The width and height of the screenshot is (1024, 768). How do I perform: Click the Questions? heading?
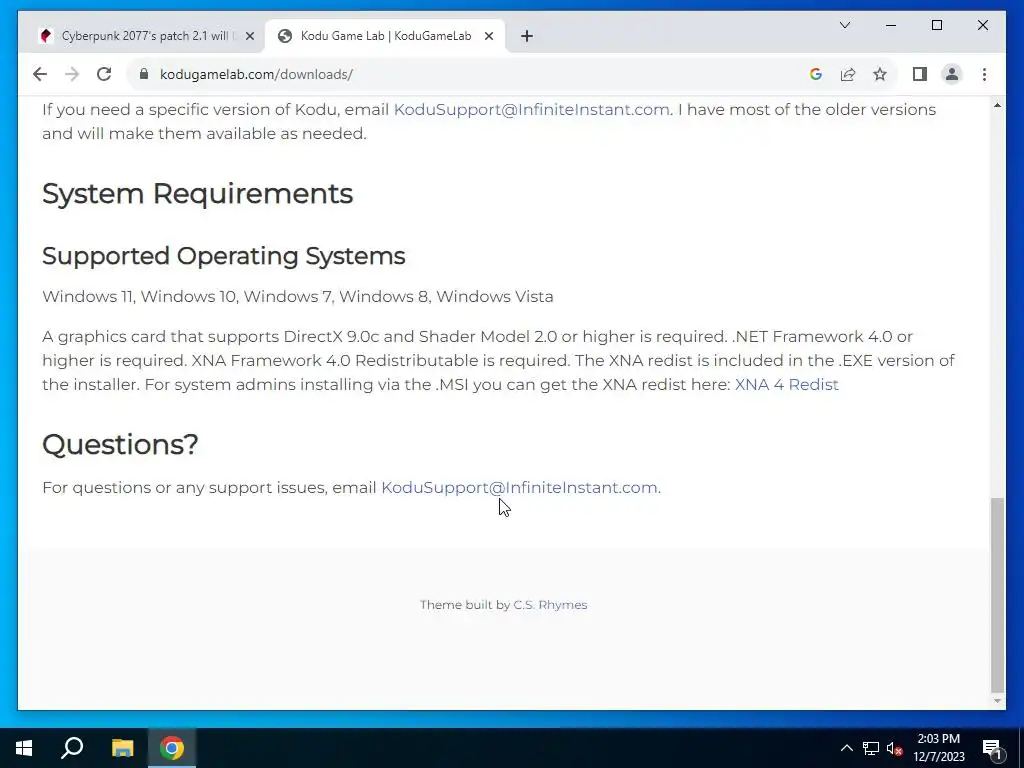click(120, 445)
